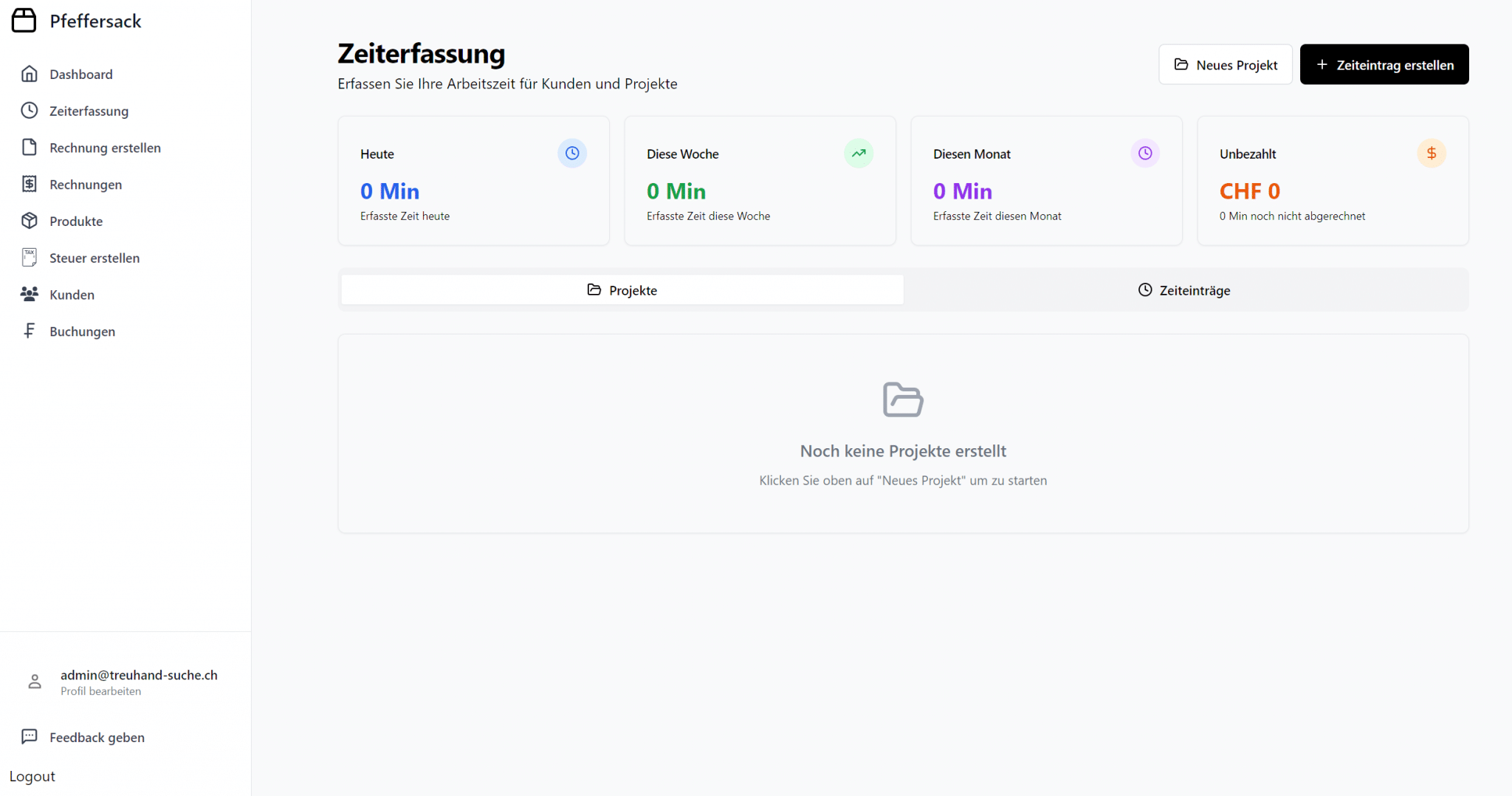Open Profil bearbeiten for admin account
1512x796 pixels.
click(101, 691)
